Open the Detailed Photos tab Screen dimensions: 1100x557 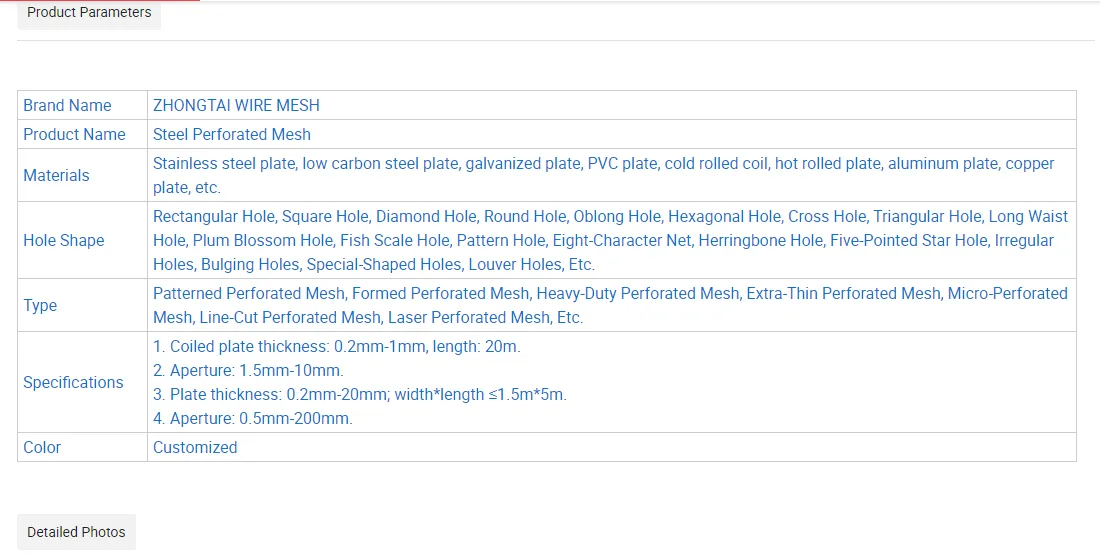tap(76, 532)
